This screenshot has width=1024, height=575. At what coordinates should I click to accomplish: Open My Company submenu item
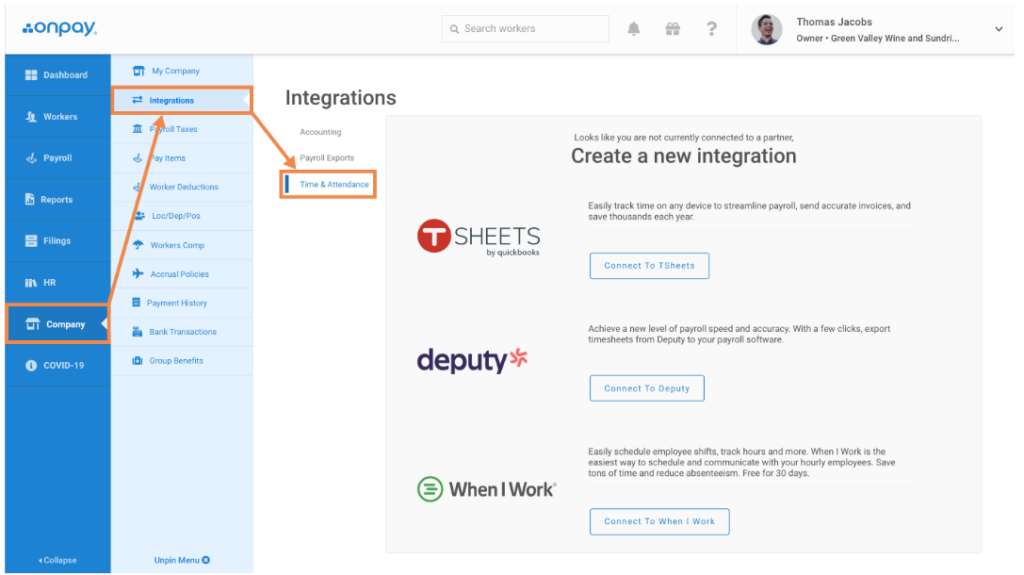point(182,71)
